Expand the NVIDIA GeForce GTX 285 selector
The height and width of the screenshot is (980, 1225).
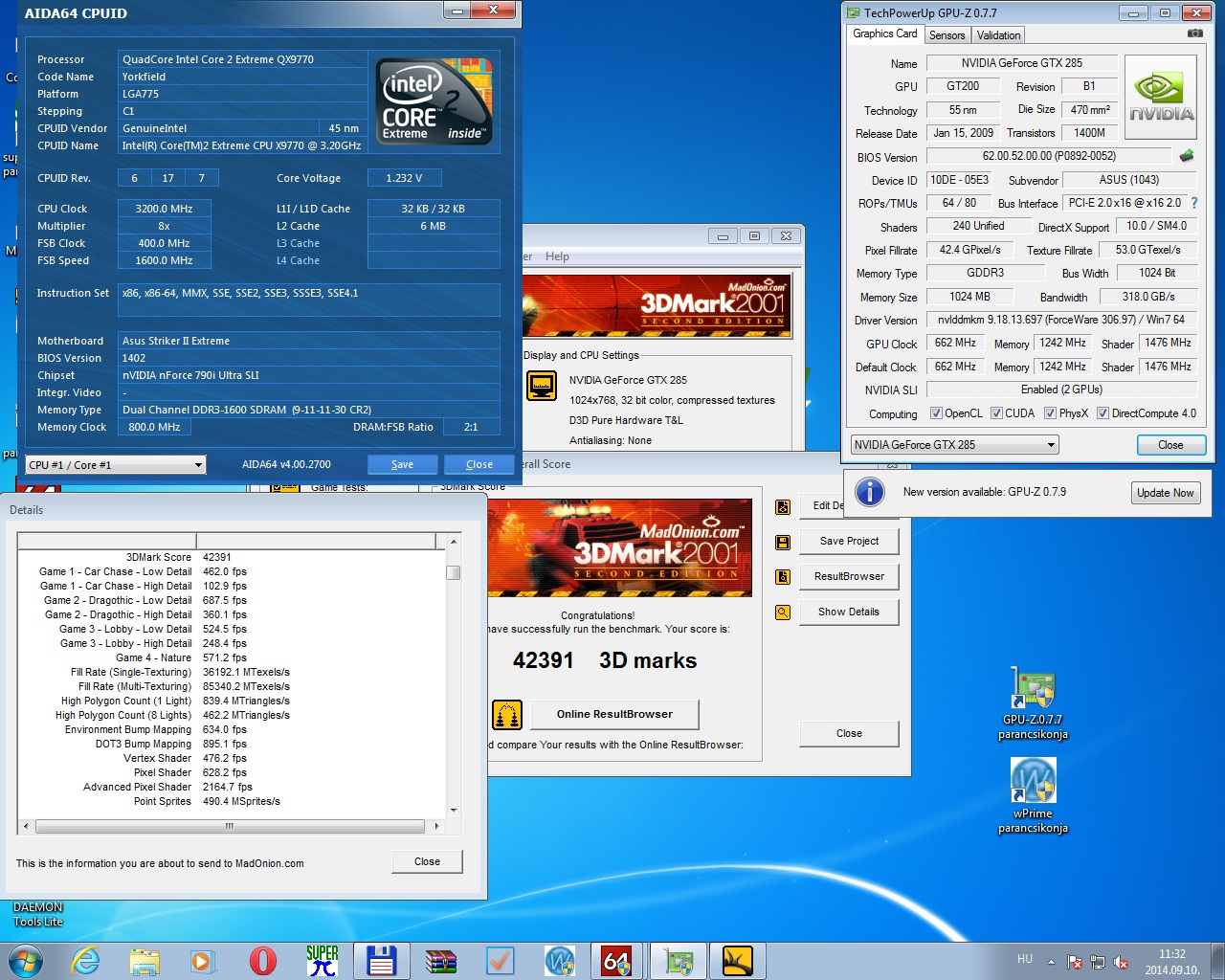tap(954, 445)
